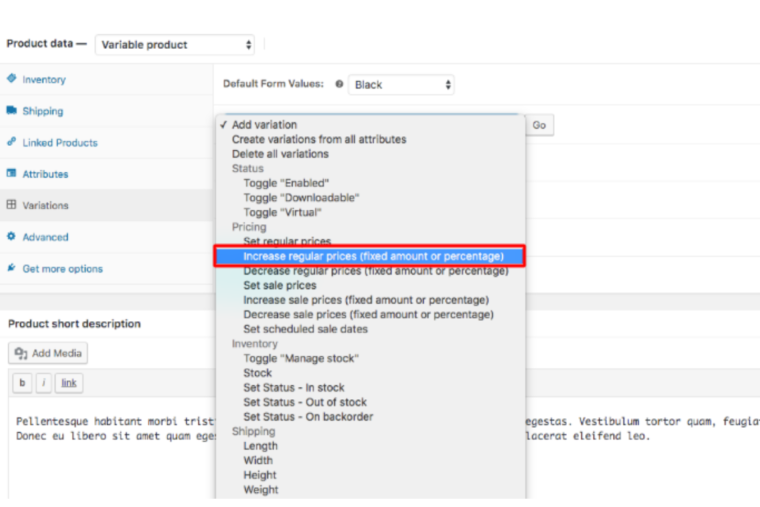Select the Stock option
Viewport: 760px width, 507px height.
[x=370, y=373]
